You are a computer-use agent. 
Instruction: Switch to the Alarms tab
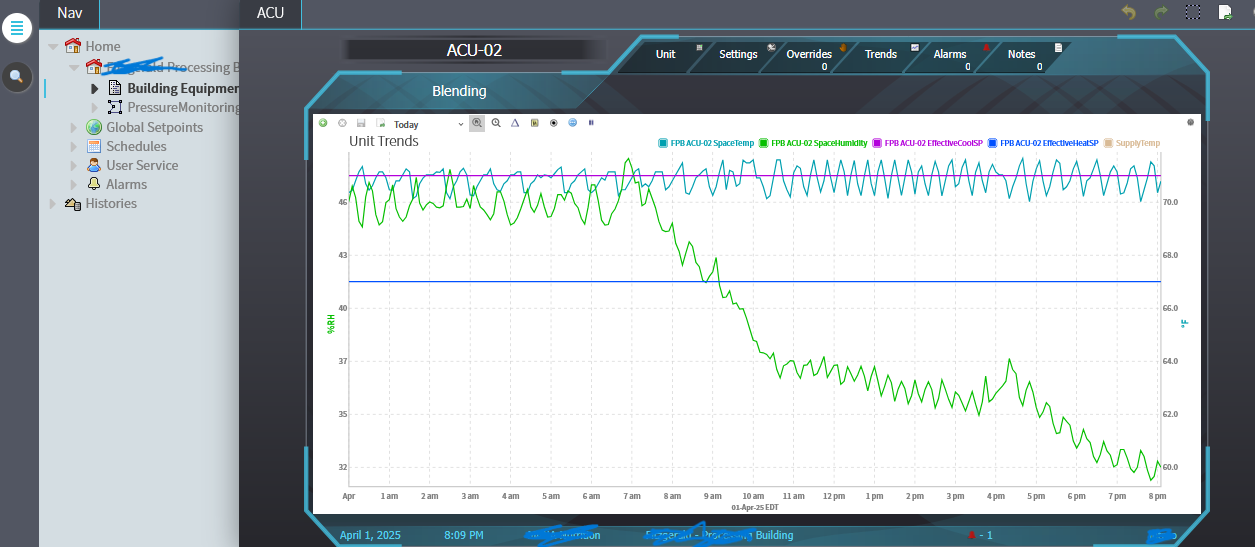pyautogui.click(x=950, y=54)
